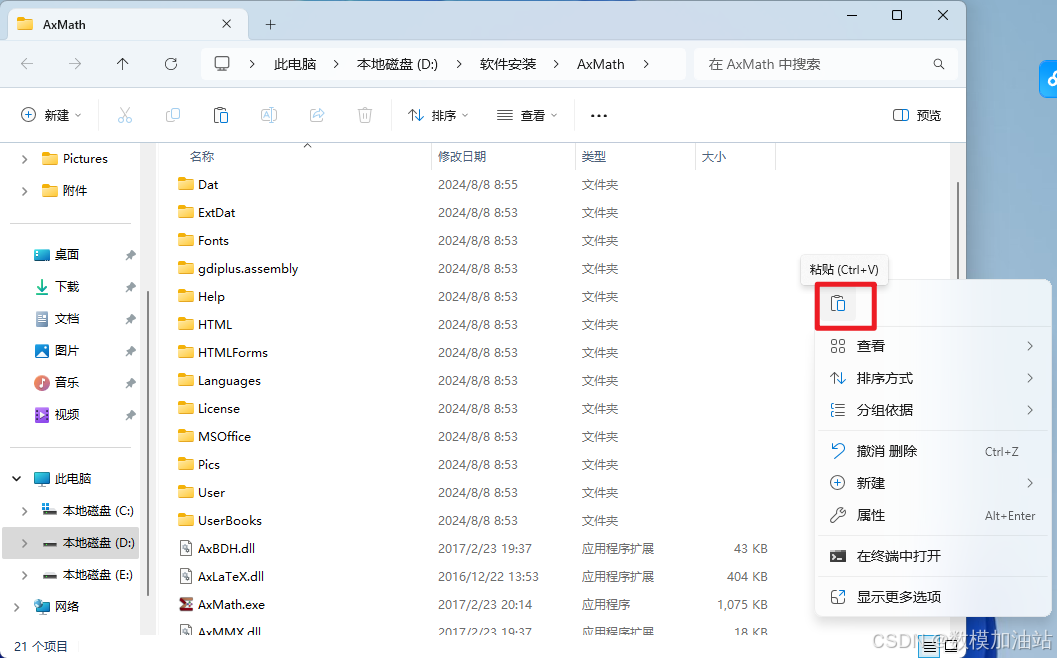This screenshot has width=1057, height=658.
Task: Open the 查看 dropdown in toolbar
Action: tap(527, 115)
